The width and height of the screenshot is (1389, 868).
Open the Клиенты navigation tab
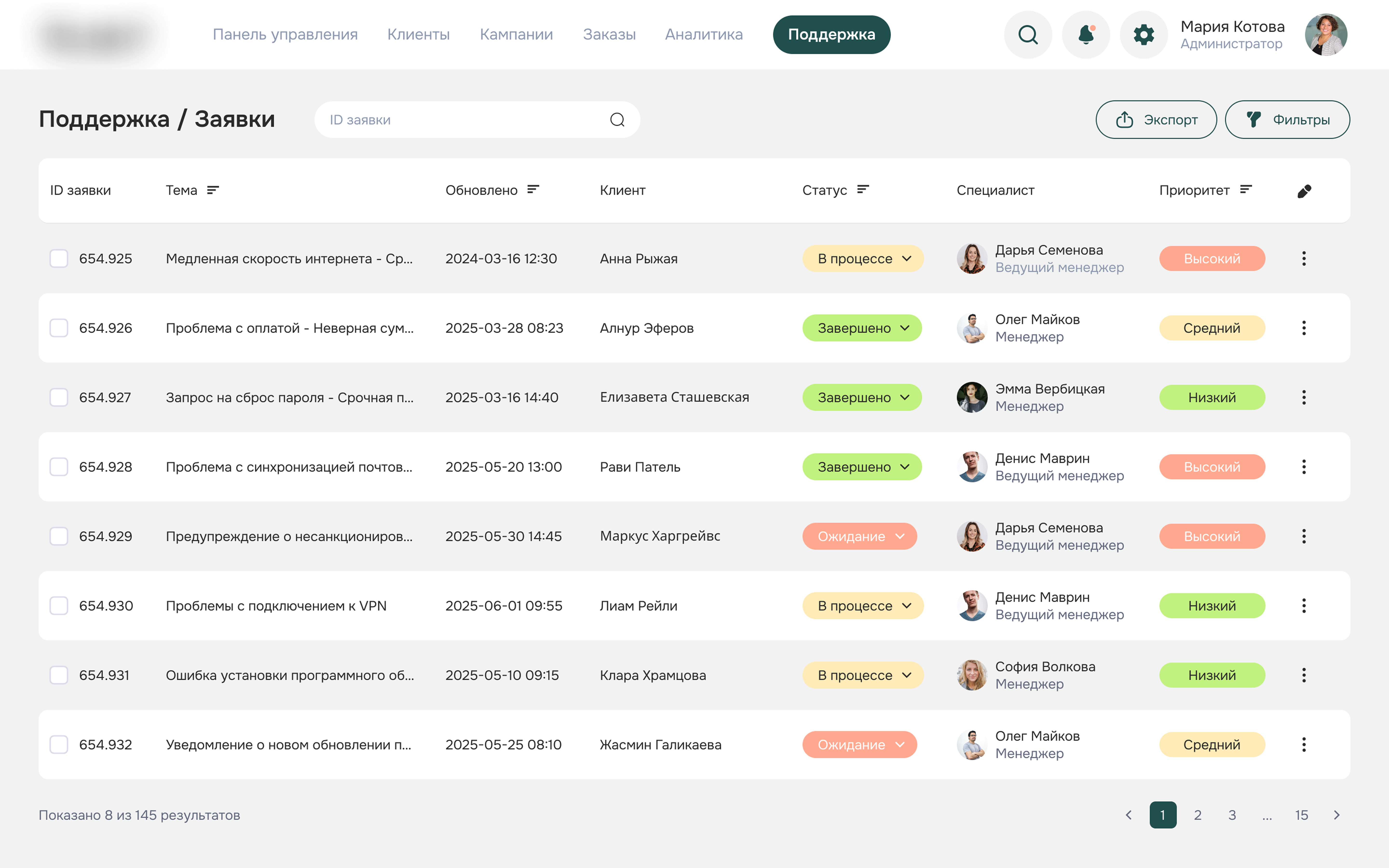tap(418, 34)
